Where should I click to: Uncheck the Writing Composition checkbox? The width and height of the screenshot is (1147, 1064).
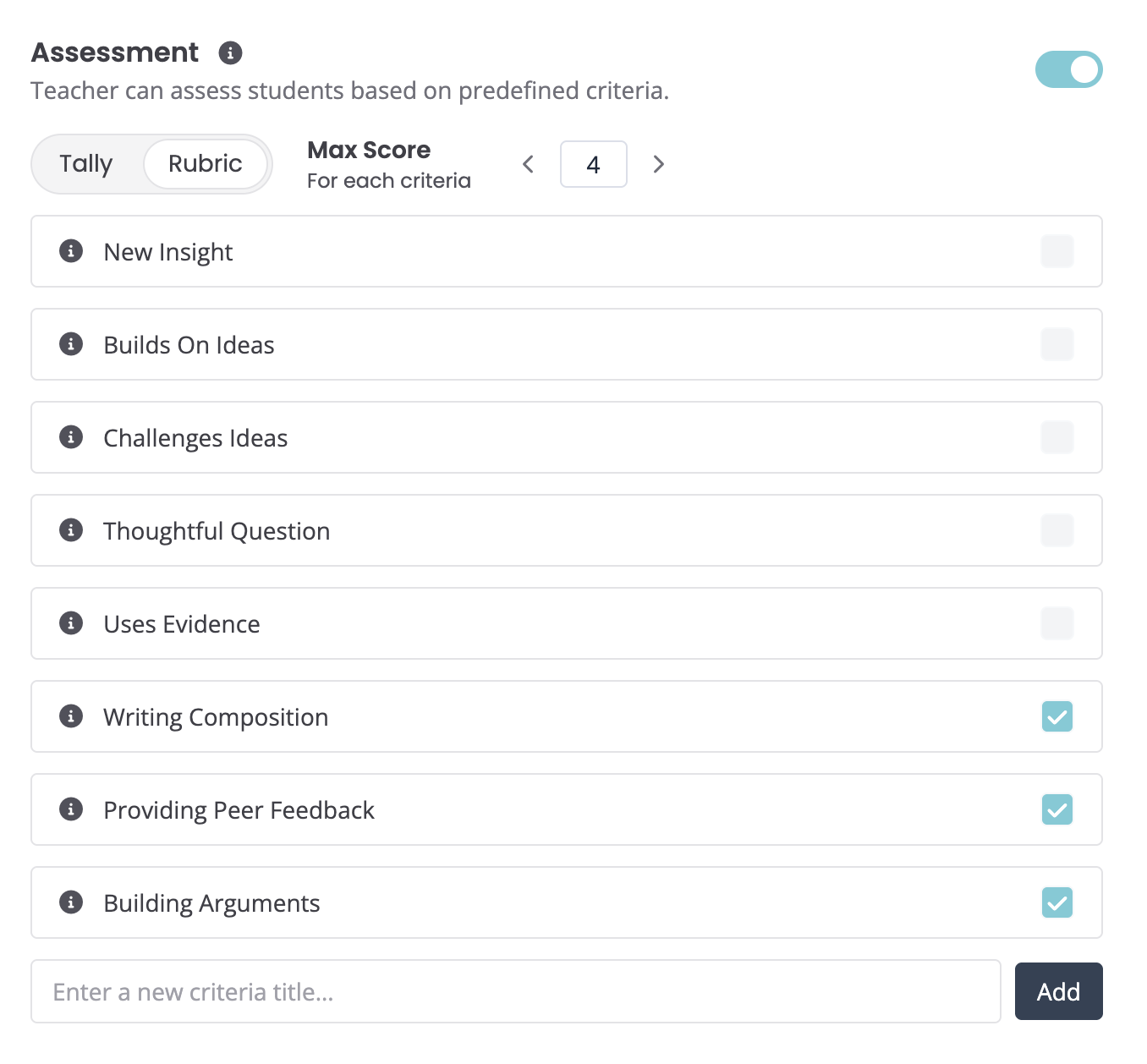(x=1056, y=716)
